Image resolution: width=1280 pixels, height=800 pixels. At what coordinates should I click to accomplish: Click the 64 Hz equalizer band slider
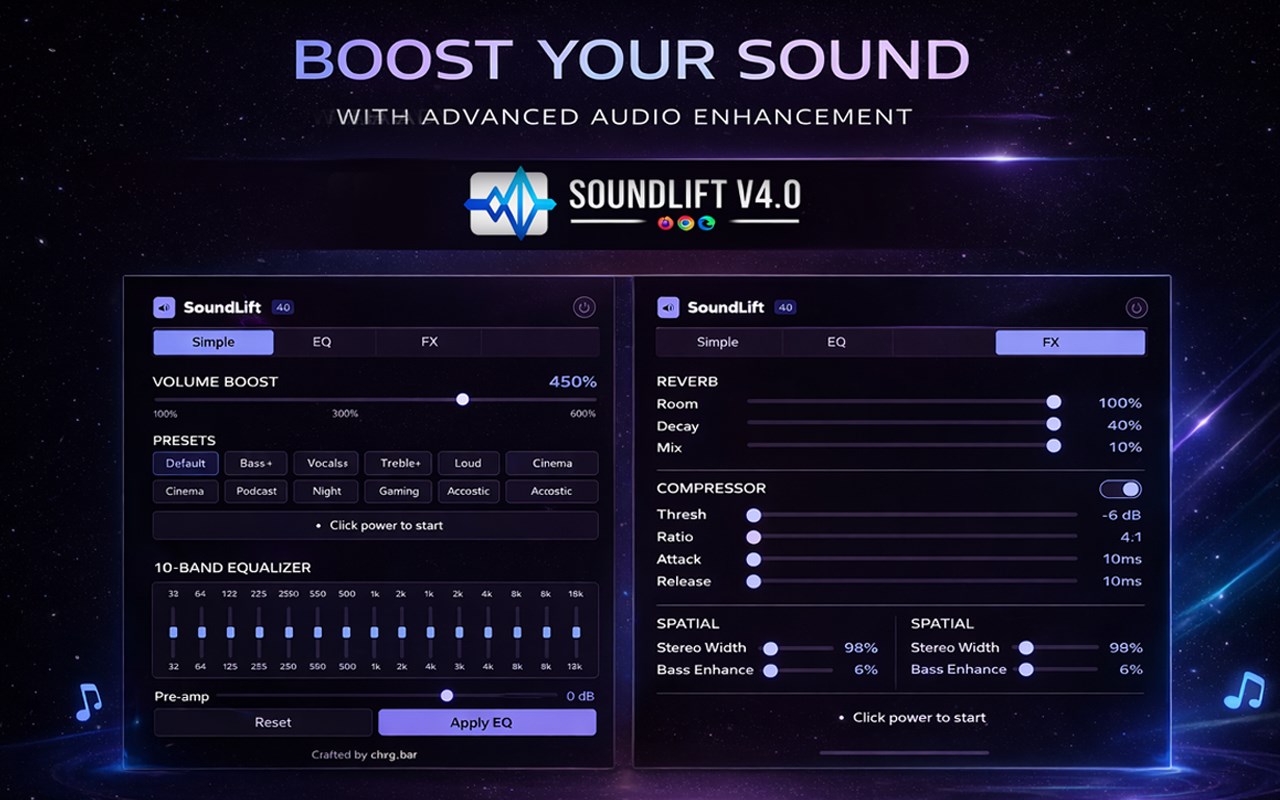click(x=201, y=632)
